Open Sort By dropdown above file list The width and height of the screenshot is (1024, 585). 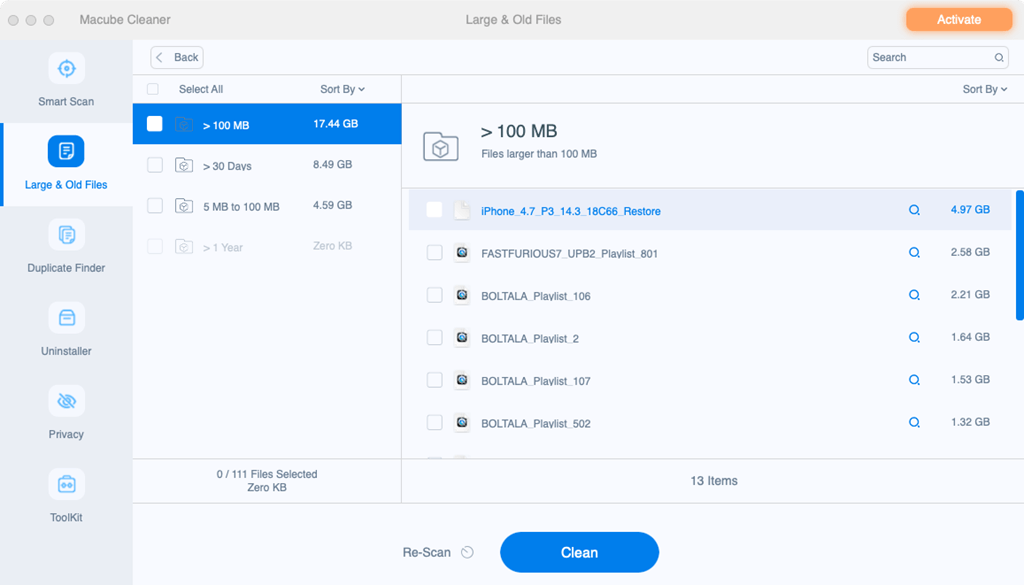(985, 89)
